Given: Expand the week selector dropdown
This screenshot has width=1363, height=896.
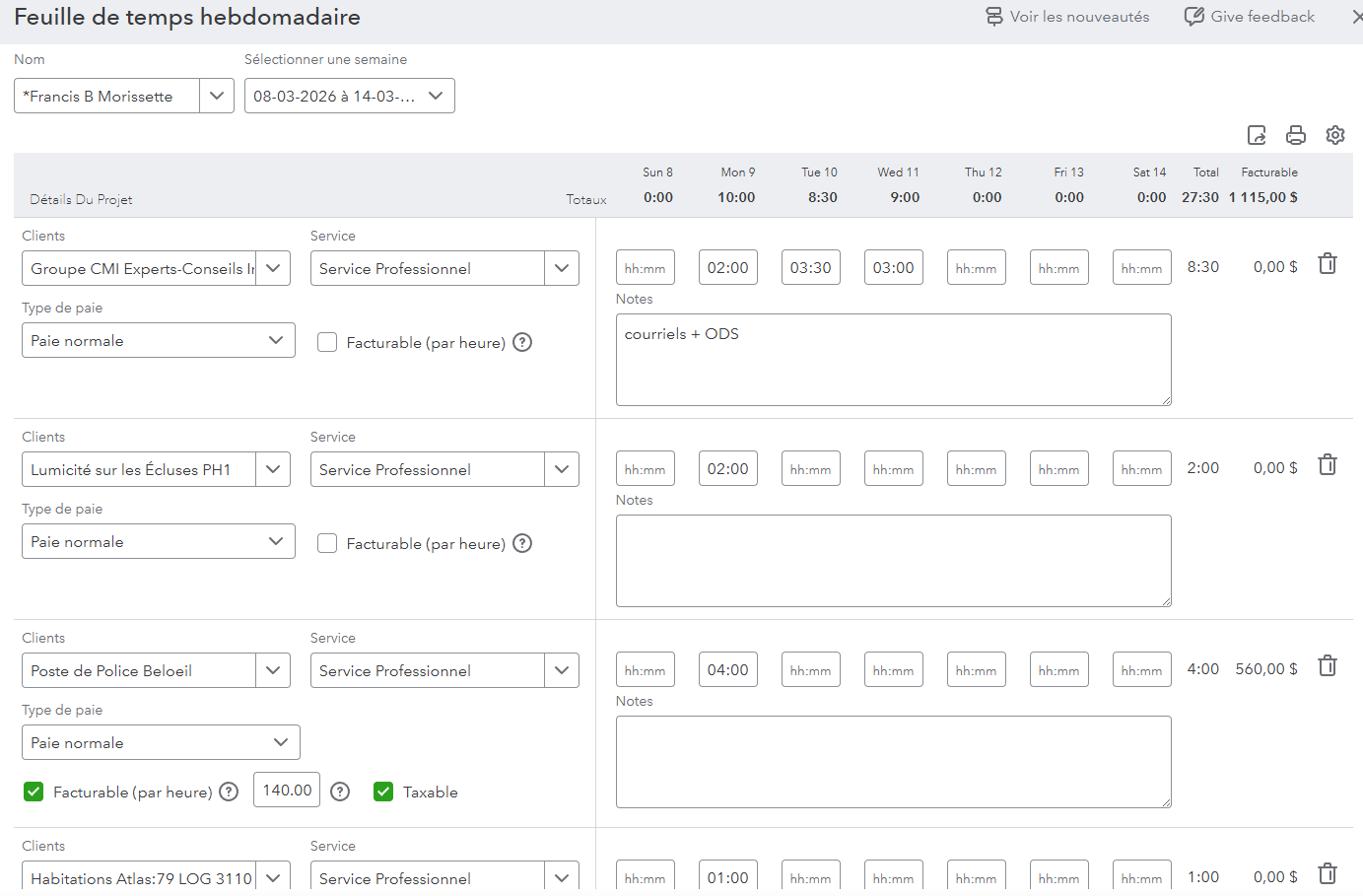Looking at the screenshot, I should point(436,96).
